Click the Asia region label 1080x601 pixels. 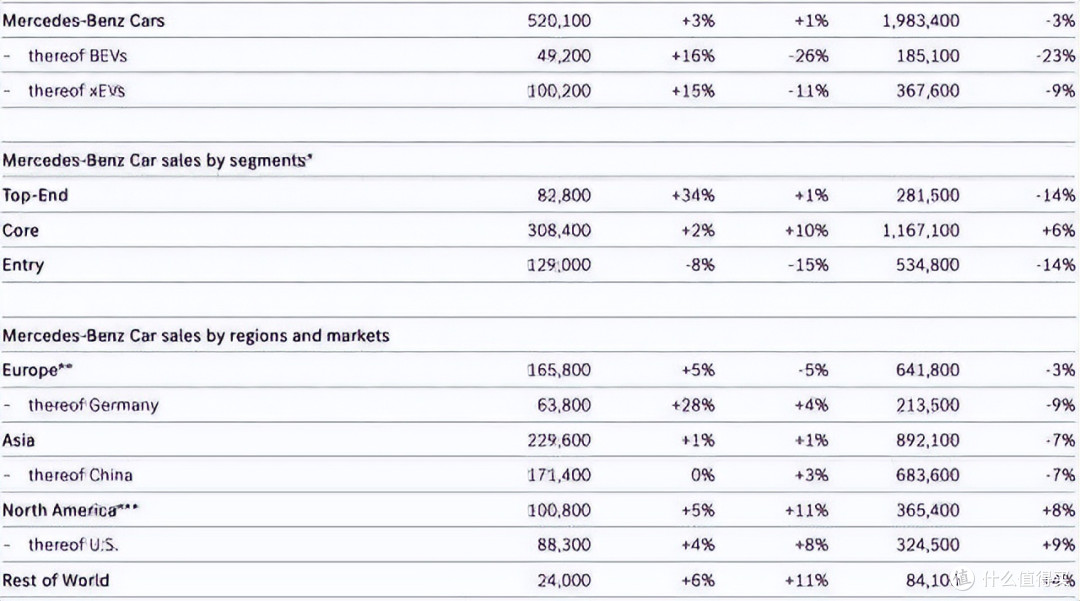coord(19,440)
